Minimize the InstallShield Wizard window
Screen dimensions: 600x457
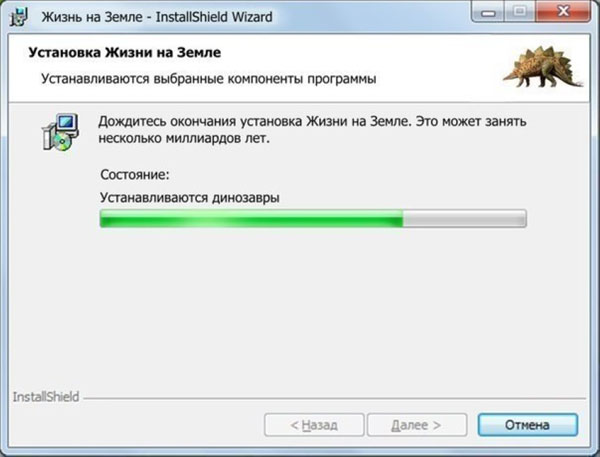pos(488,12)
